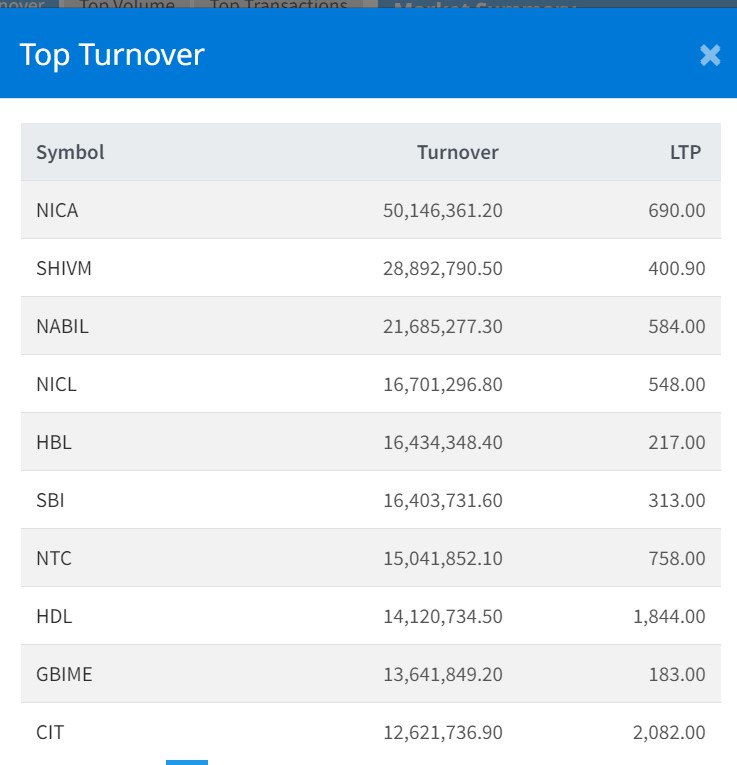Click HDL's LTP value 1,844.00
This screenshot has width=737, height=765.
tap(669, 617)
